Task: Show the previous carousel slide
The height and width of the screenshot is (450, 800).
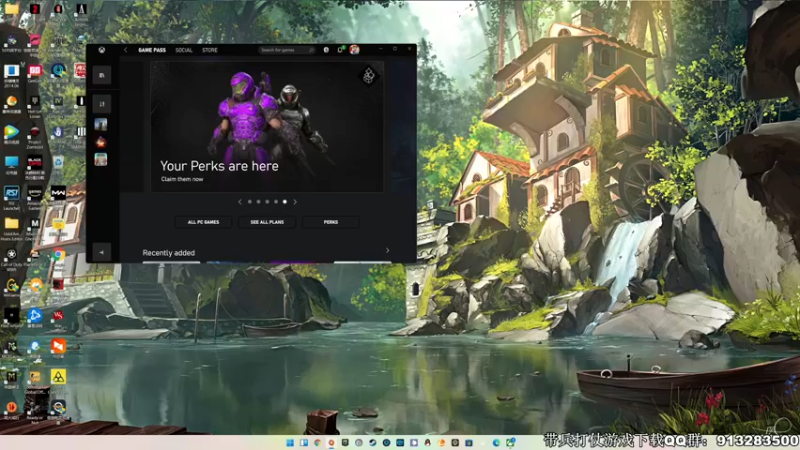Action: pos(240,202)
